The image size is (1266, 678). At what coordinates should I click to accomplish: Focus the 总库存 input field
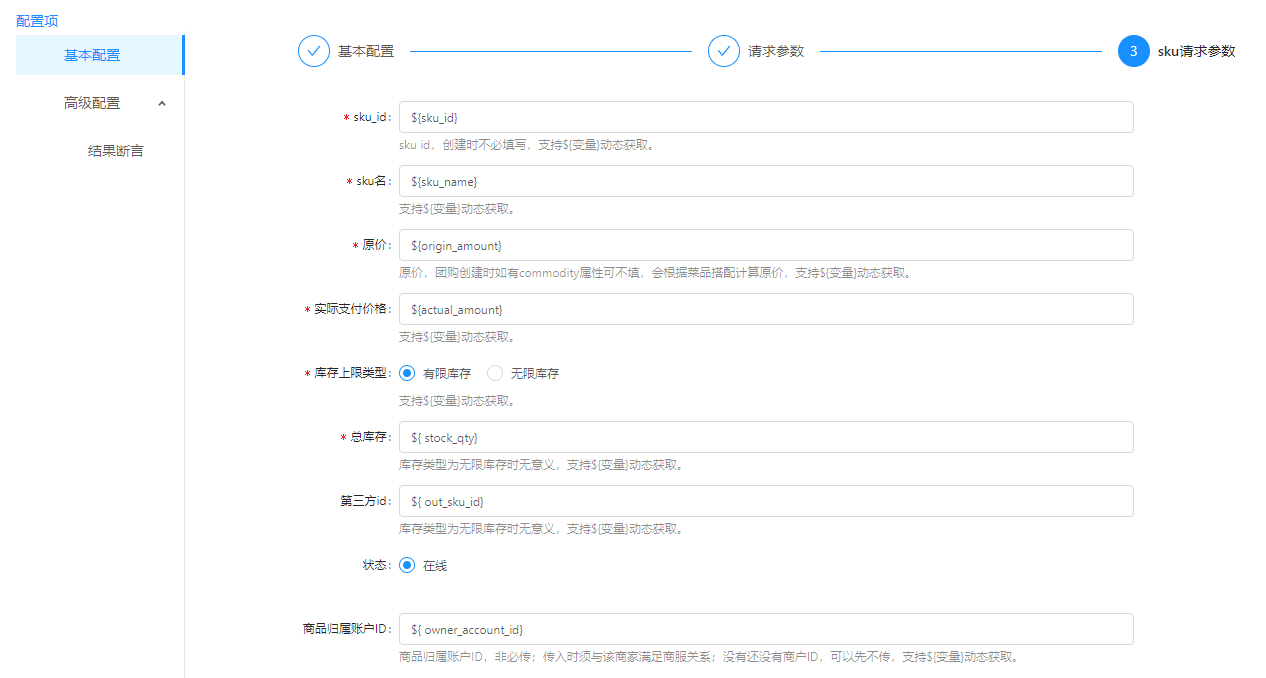[x=766, y=437]
